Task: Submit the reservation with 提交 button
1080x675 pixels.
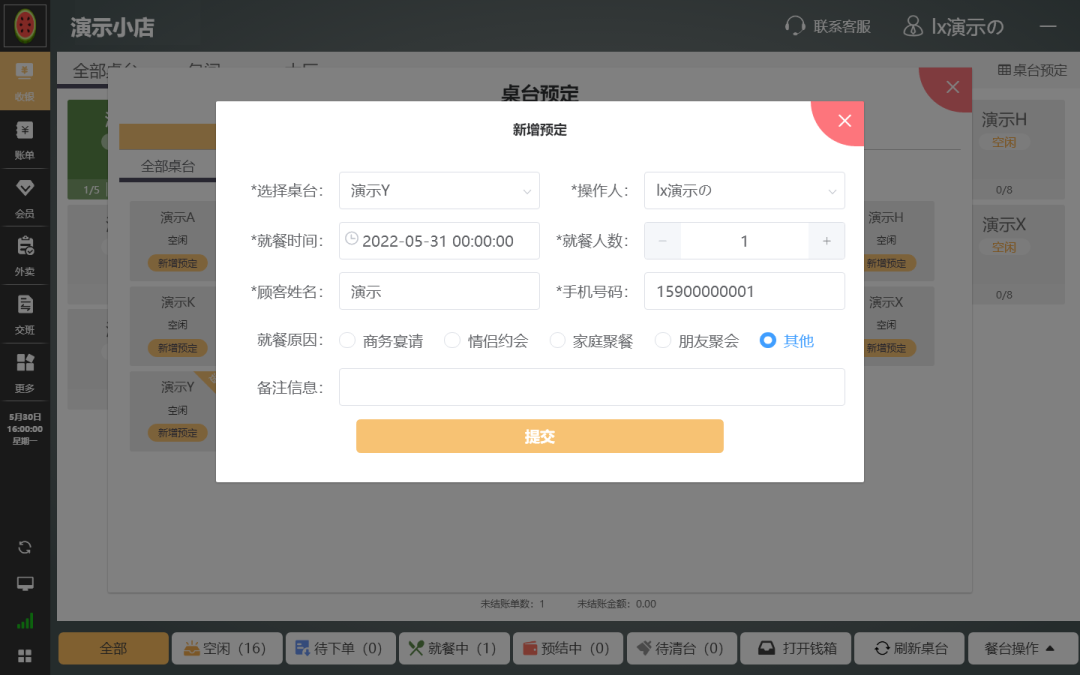Action: pos(540,436)
